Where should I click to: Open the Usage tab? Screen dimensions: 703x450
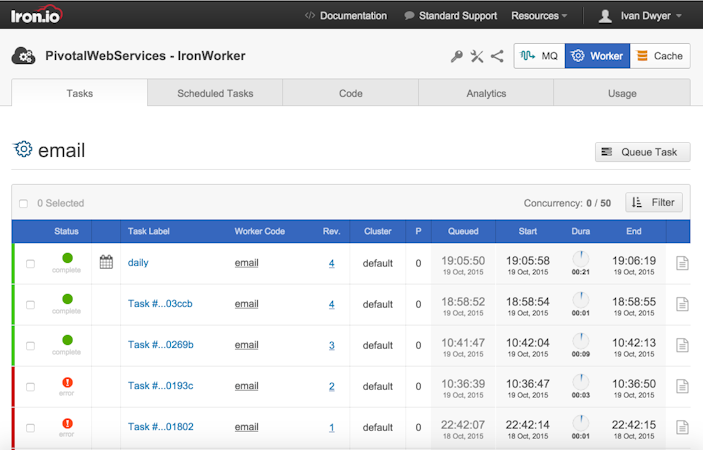pos(622,93)
